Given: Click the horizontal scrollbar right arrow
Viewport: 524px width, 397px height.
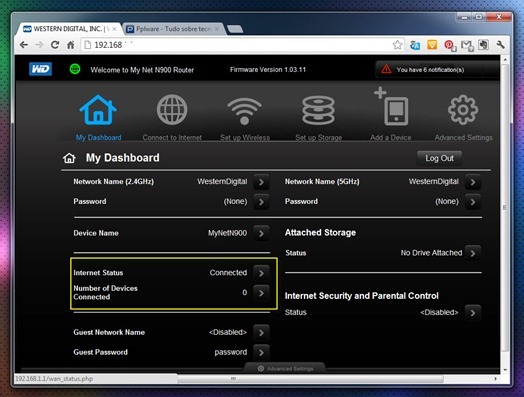Looking at the screenshot, I should [495, 379].
